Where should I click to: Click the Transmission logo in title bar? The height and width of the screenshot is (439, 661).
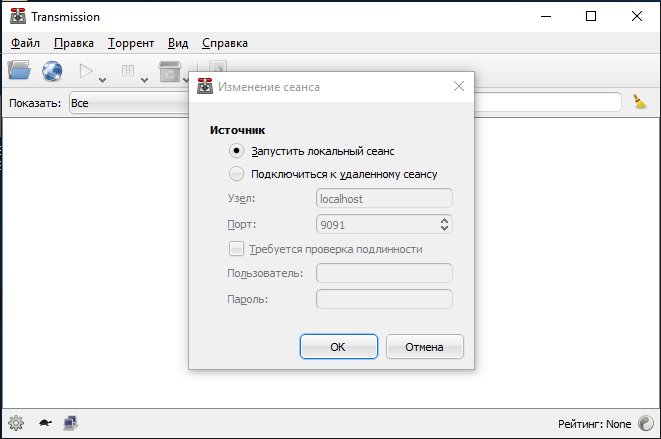coord(18,16)
